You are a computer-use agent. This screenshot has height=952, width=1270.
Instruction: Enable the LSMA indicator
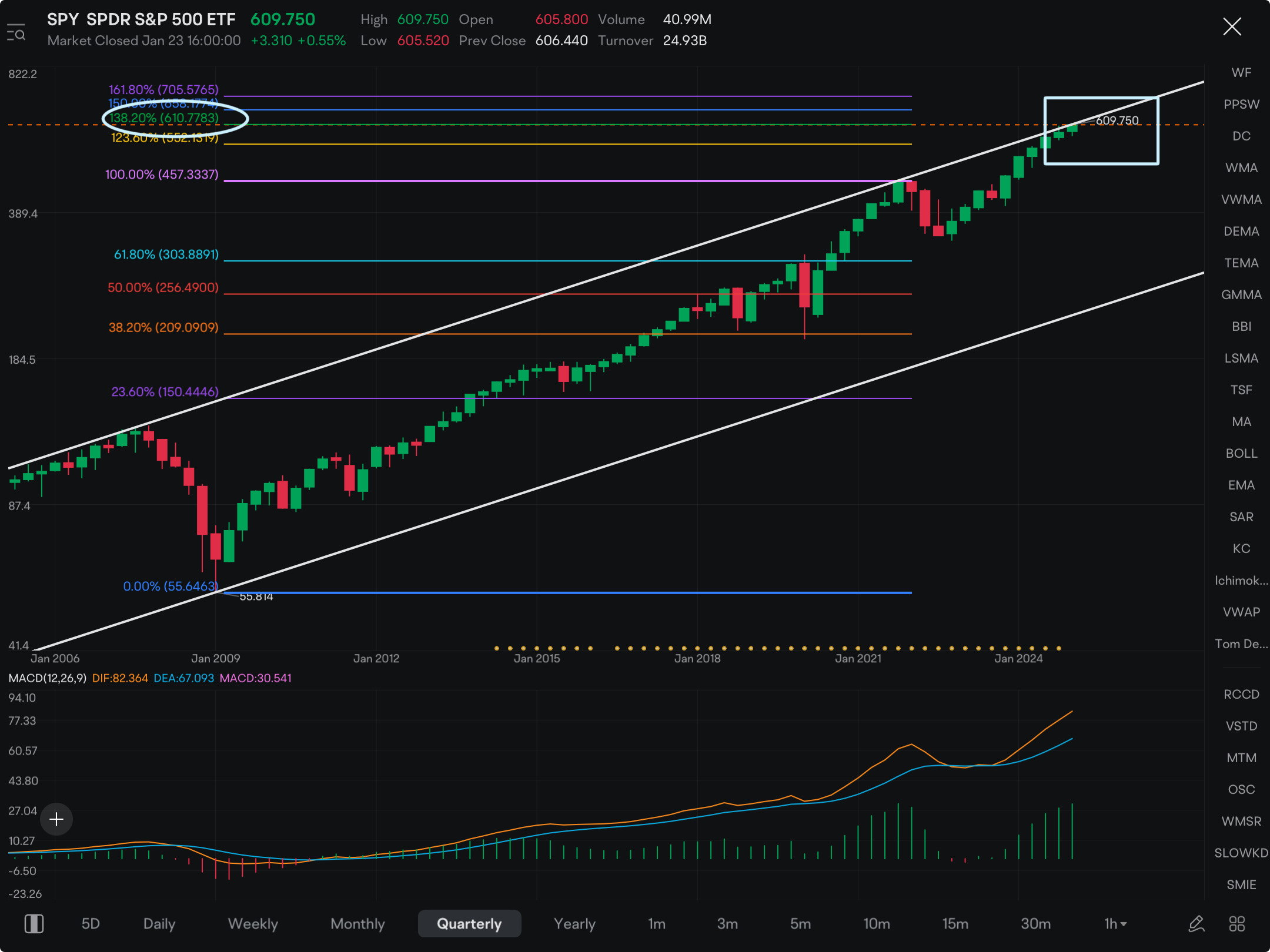tap(1241, 358)
